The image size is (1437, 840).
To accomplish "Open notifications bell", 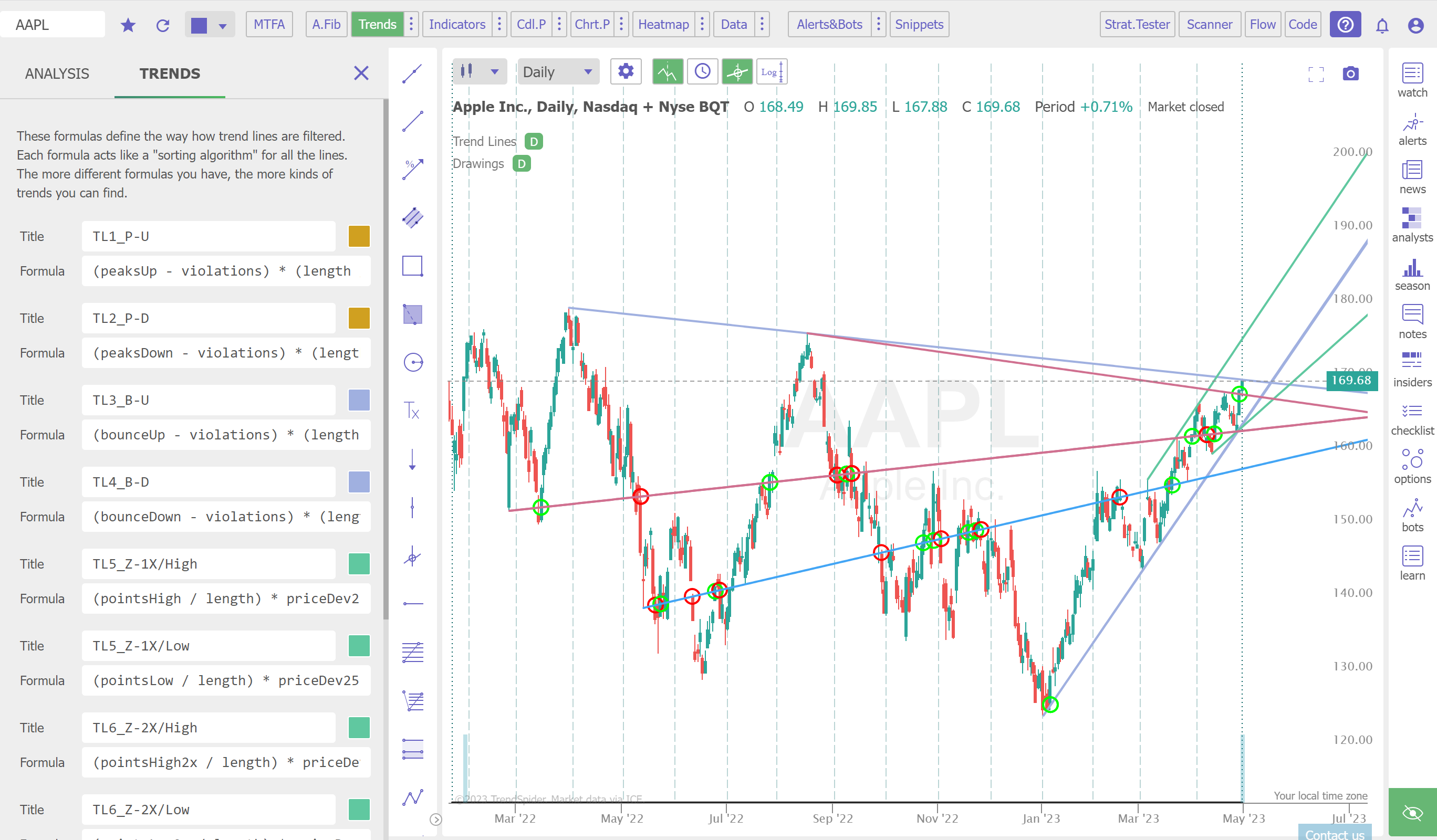I will [1382, 25].
